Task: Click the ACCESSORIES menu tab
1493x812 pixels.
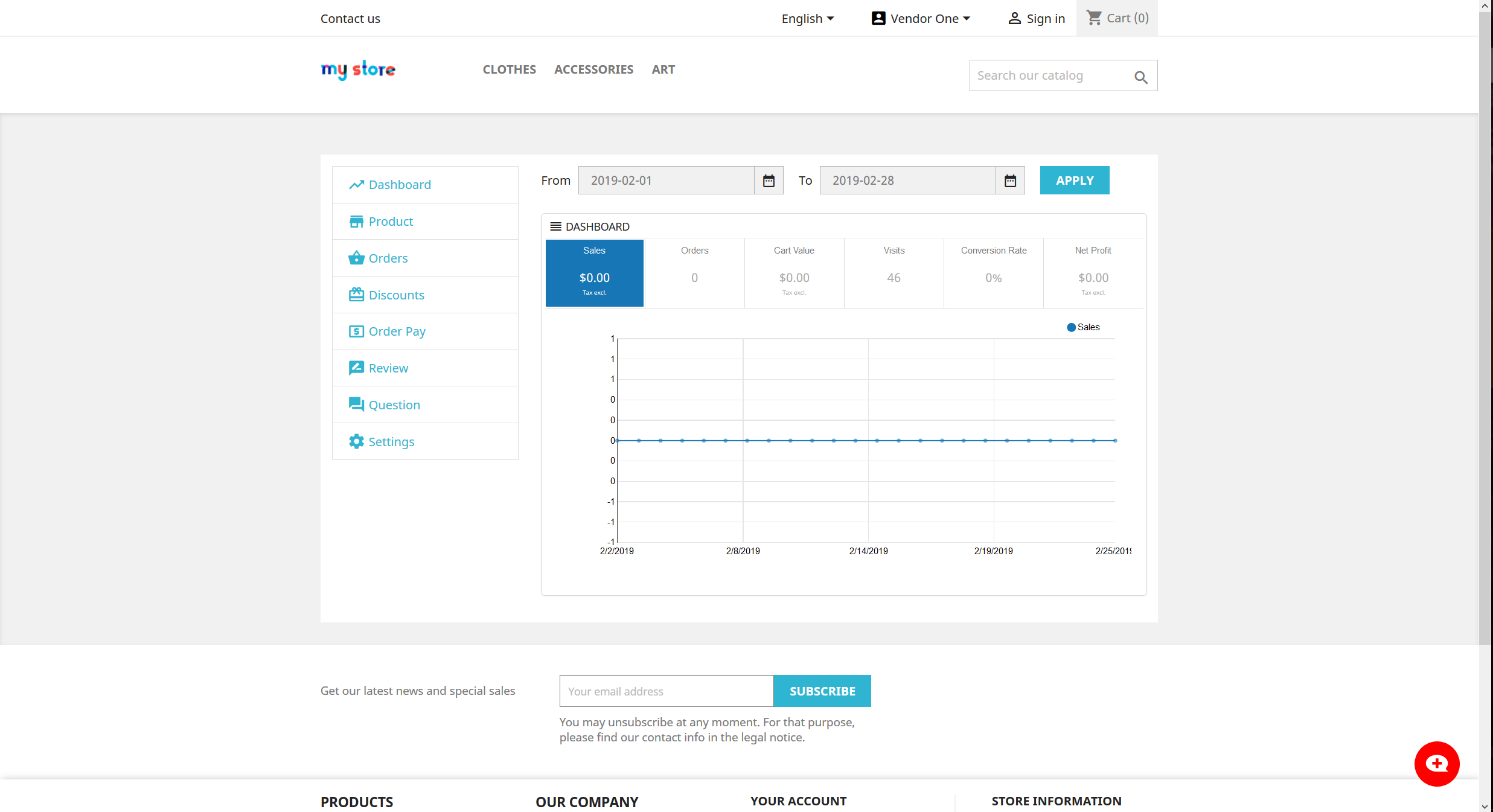Action: click(x=594, y=69)
